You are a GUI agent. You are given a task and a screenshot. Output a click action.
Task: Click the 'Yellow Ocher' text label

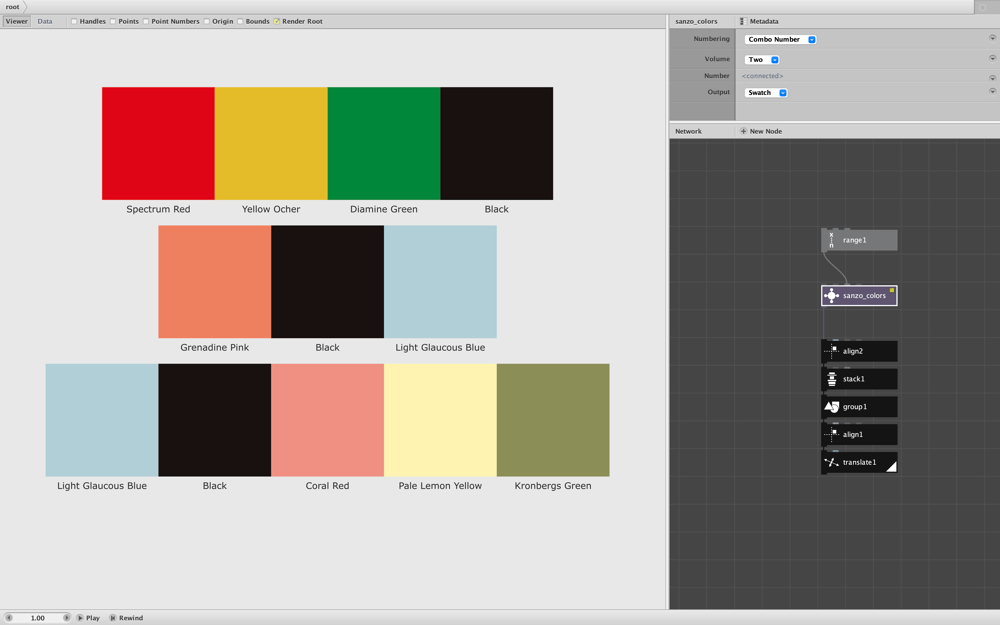[x=271, y=209]
